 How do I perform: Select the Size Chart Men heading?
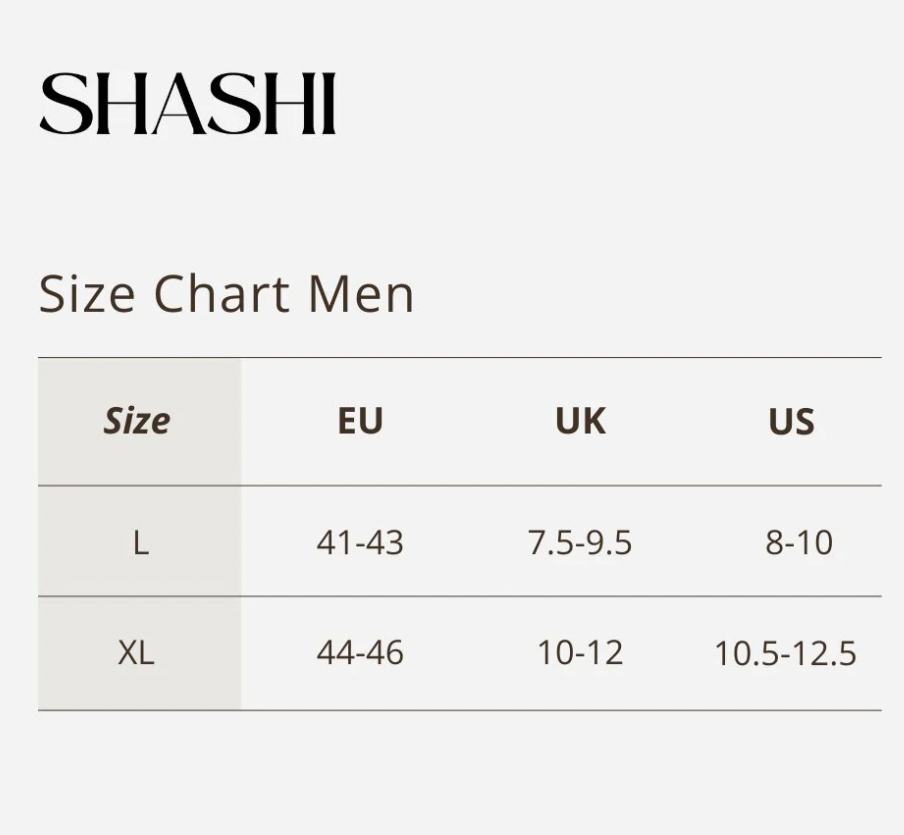pyautogui.click(x=226, y=294)
